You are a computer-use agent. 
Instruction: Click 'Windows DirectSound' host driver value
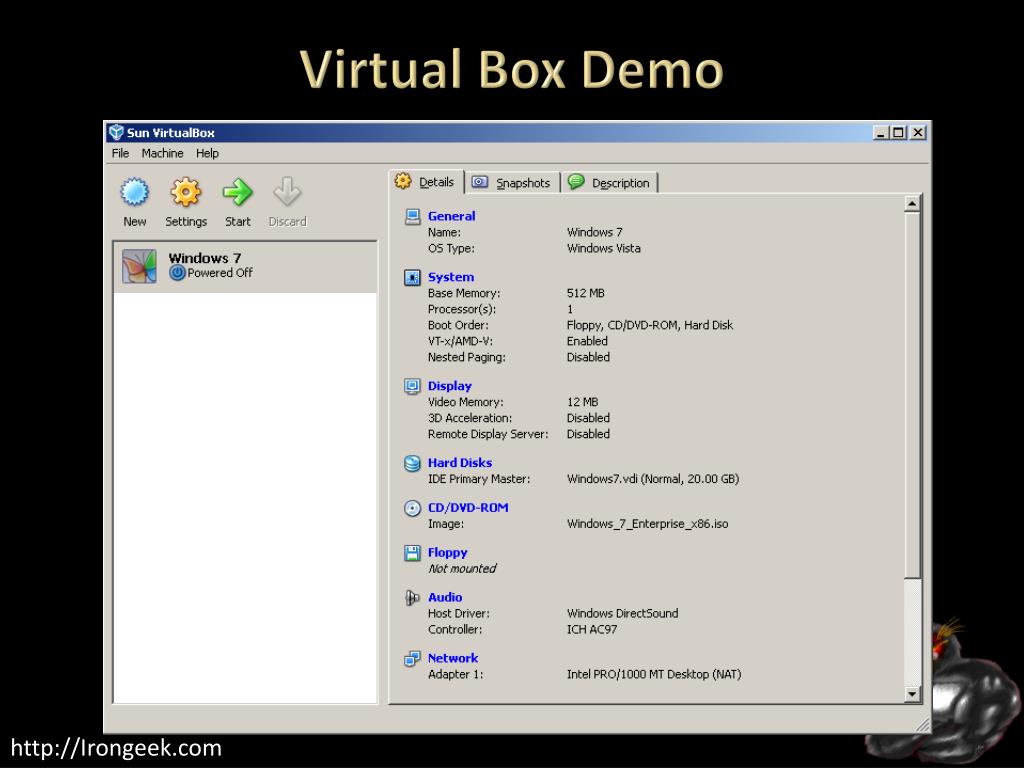point(622,614)
